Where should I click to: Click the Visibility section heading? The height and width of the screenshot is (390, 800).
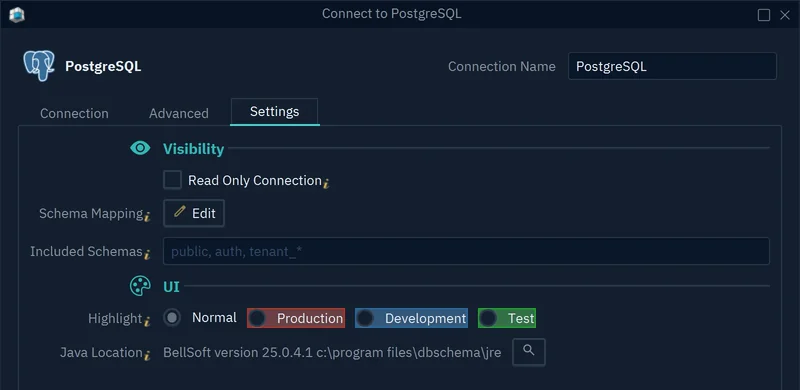click(193, 149)
